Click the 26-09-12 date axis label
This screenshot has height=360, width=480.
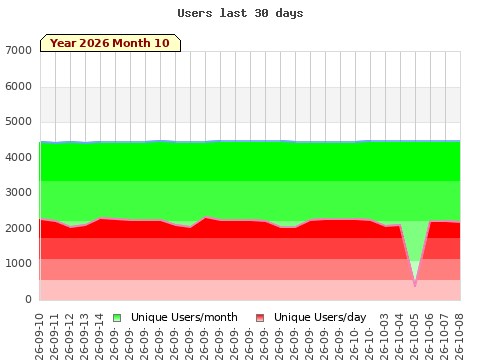69,336
